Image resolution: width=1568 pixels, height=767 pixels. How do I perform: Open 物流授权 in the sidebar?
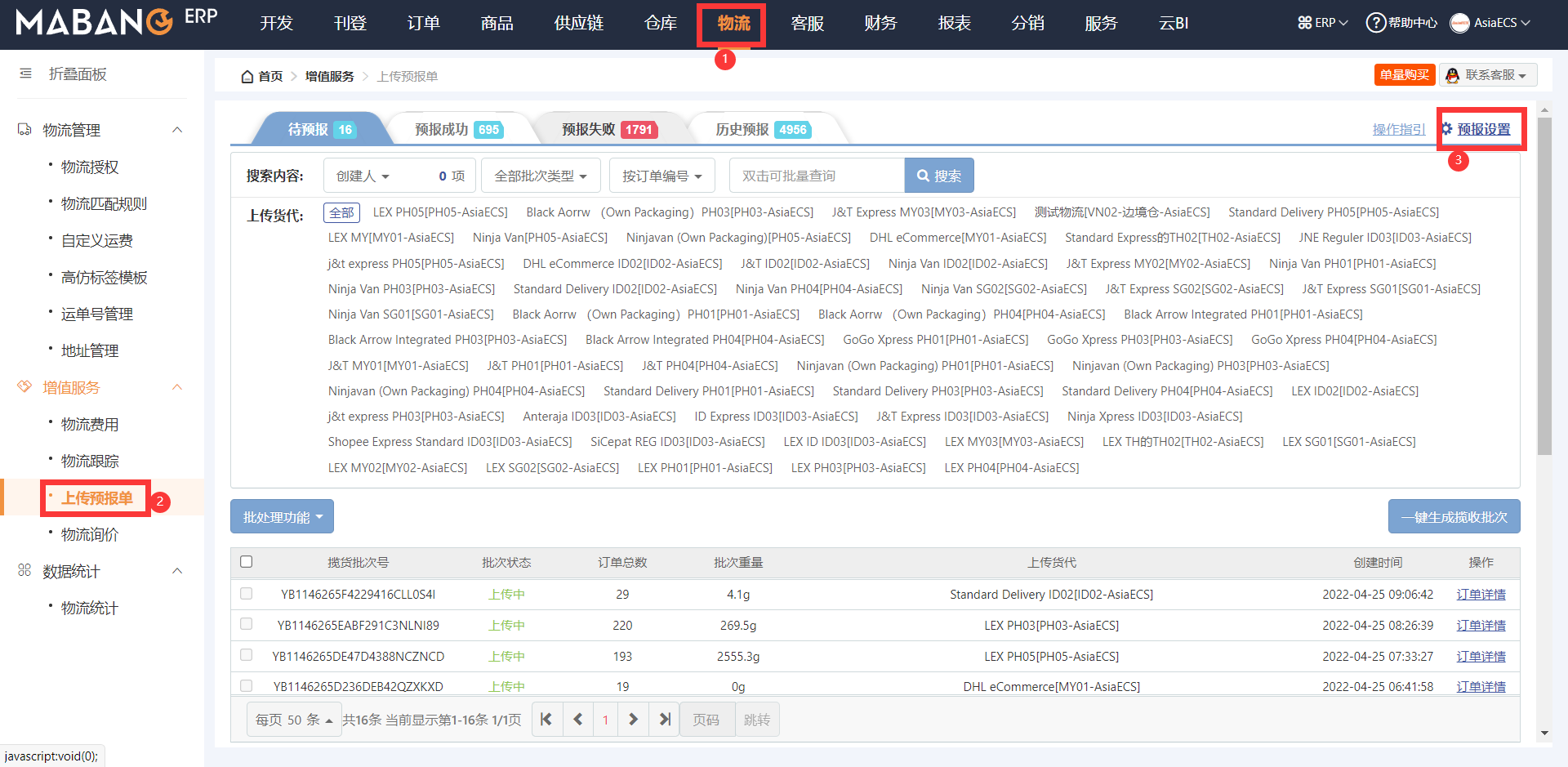(x=90, y=167)
